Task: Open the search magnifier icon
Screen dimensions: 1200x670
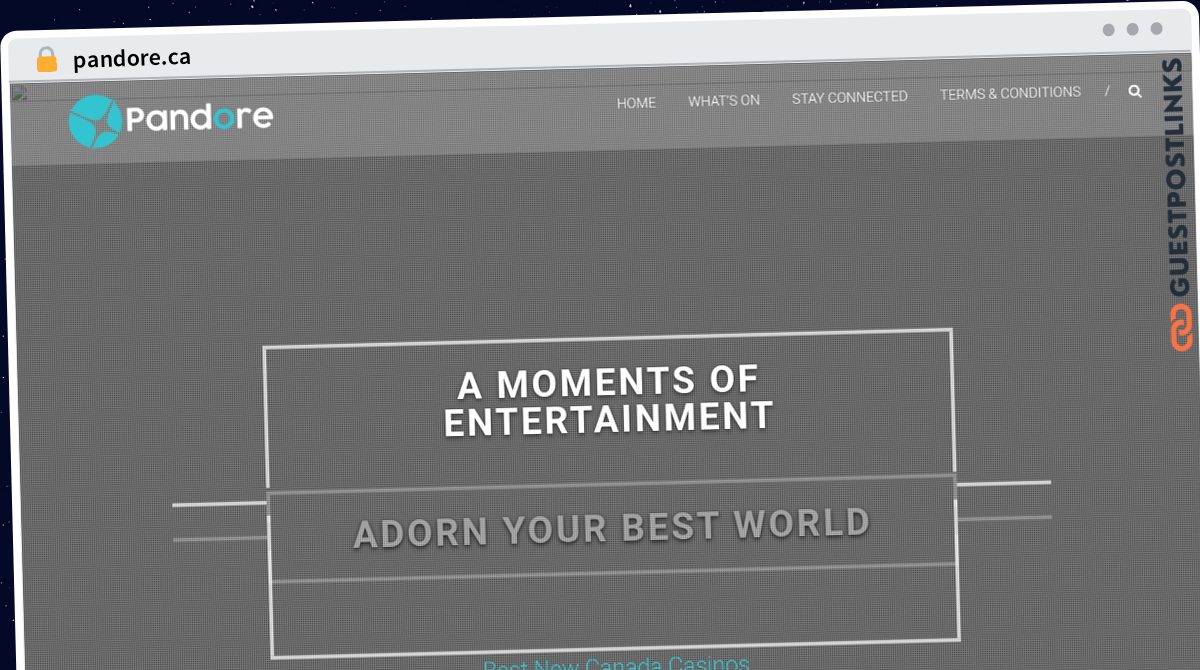Action: click(x=1135, y=90)
